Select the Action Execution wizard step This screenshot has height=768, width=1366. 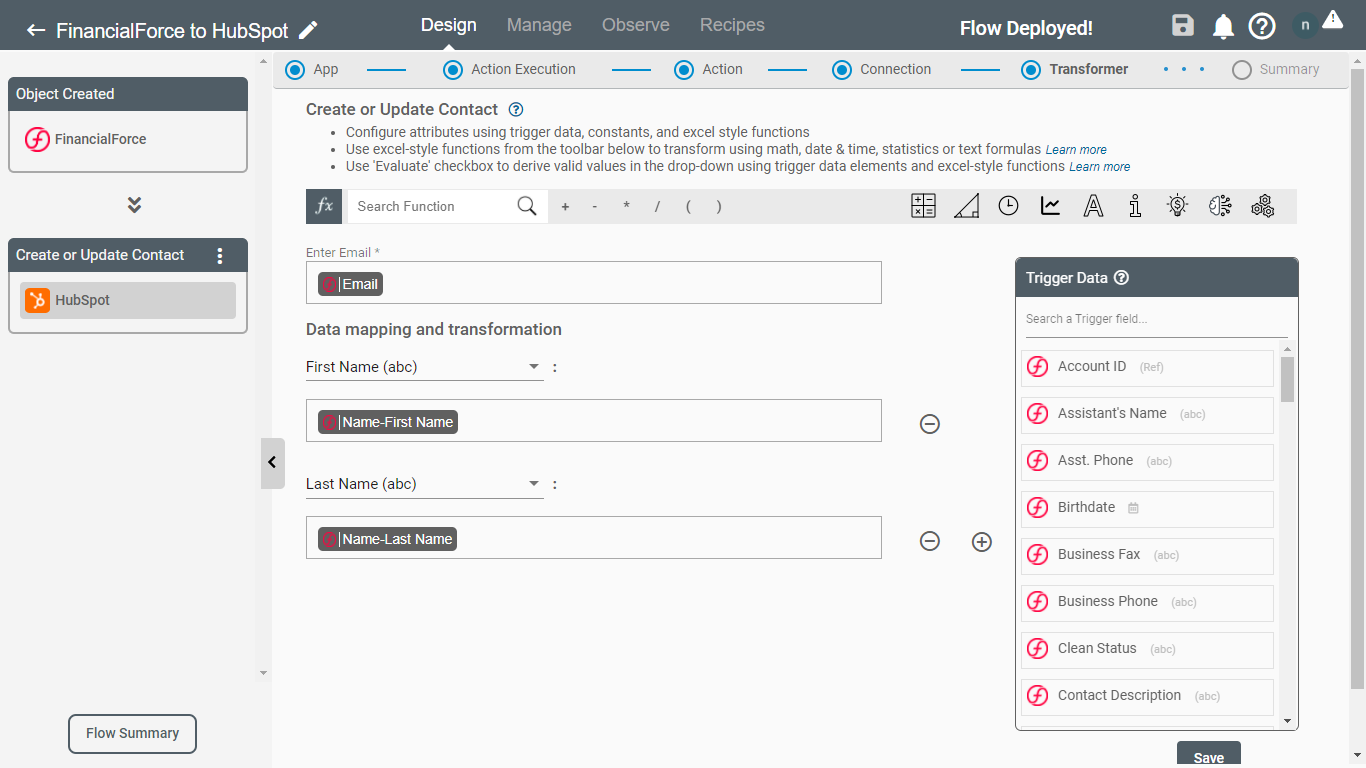(510, 69)
